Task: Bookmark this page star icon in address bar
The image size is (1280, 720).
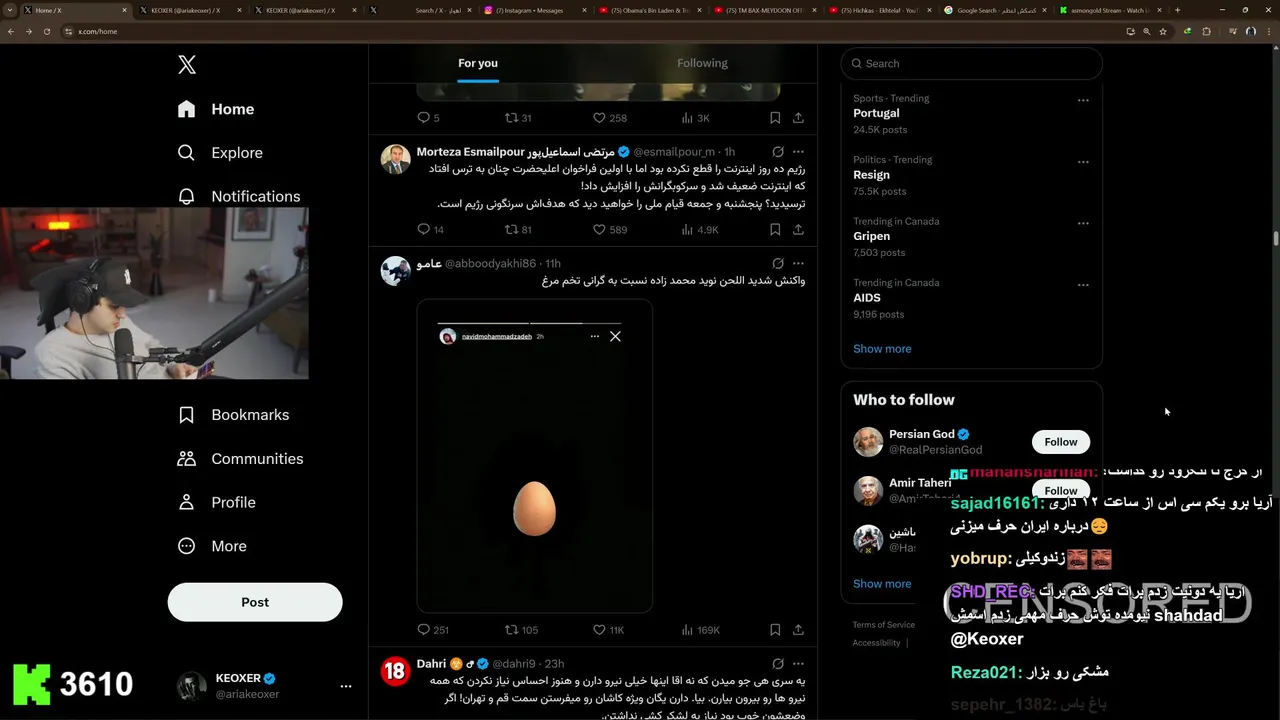Action: (x=1163, y=31)
